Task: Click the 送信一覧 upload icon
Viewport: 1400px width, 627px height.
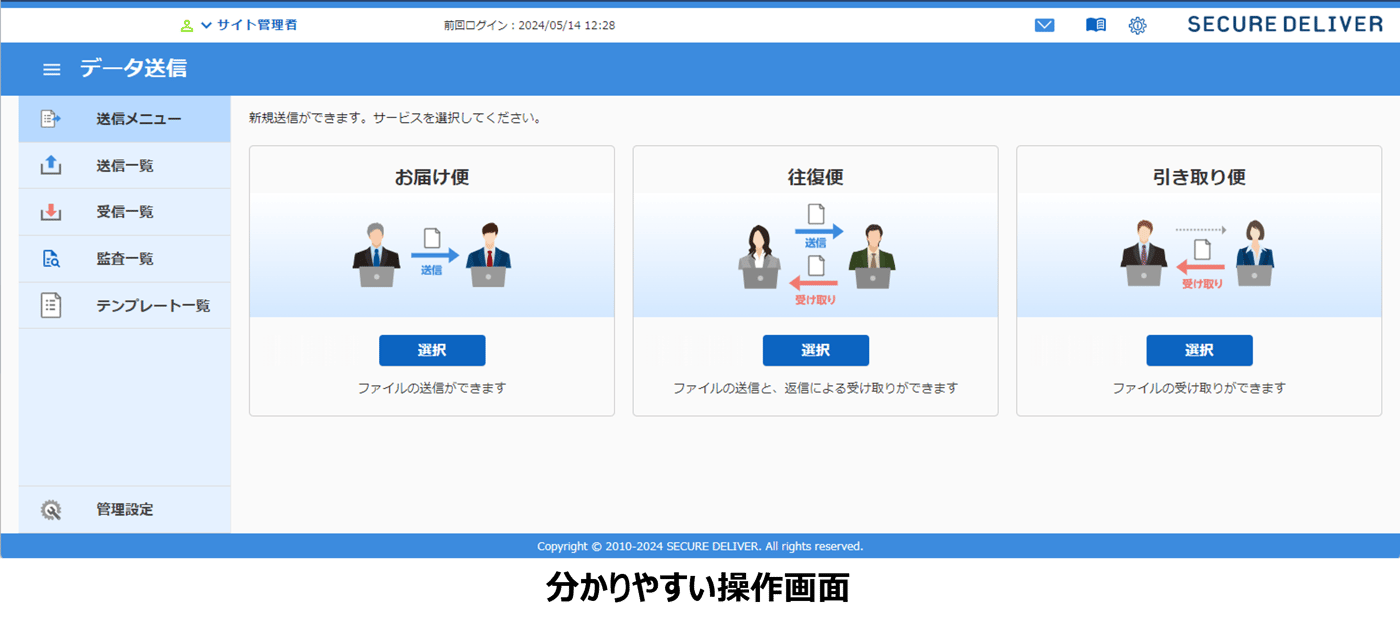Action: tap(51, 165)
